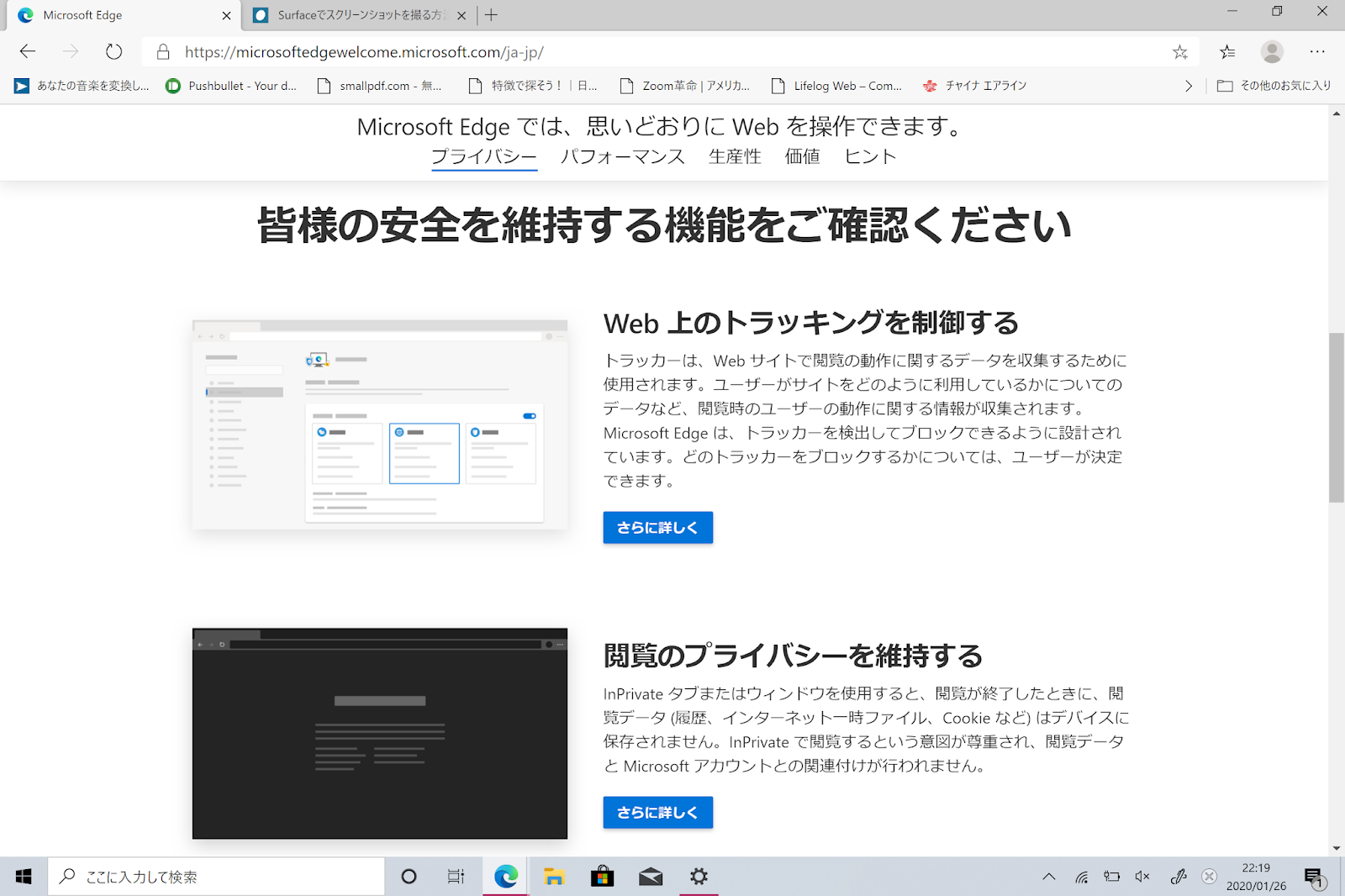Click the Wi-Fi network tray icon
Image resolution: width=1345 pixels, height=896 pixels.
click(1082, 877)
